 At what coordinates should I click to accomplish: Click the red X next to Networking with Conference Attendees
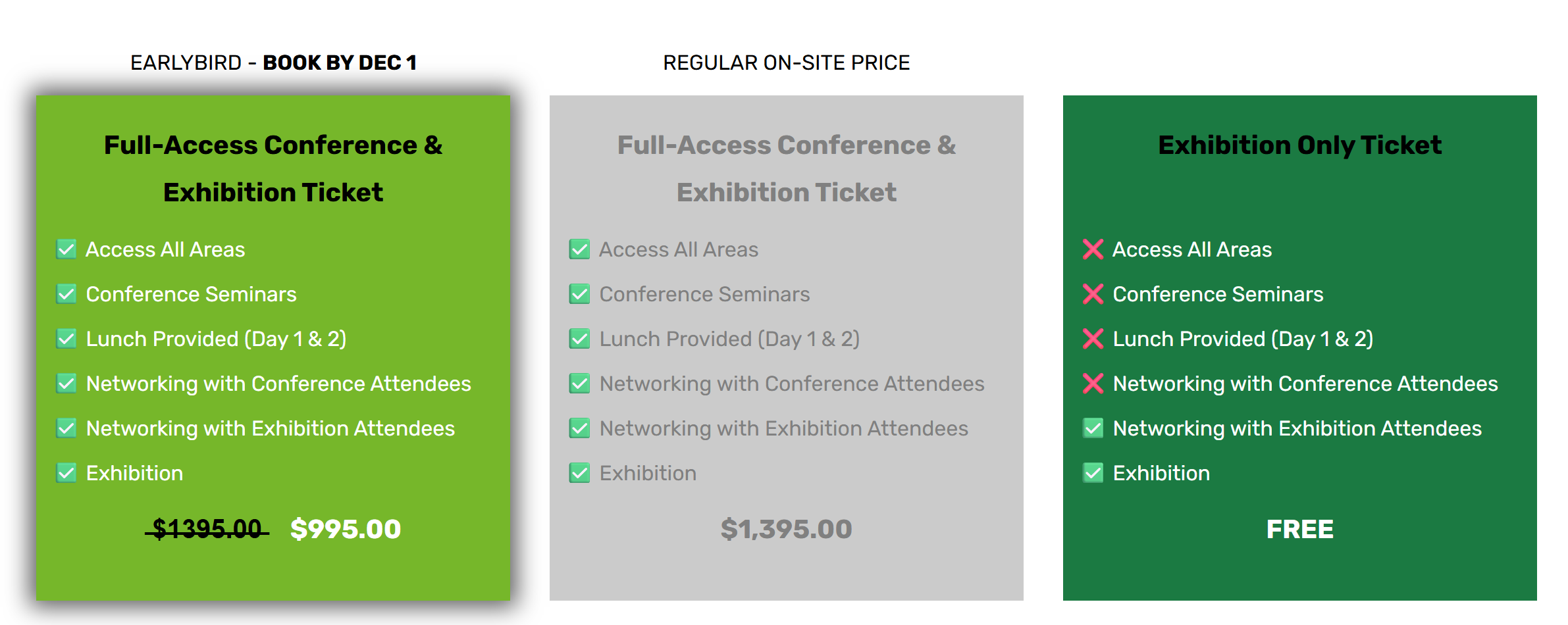pyautogui.click(x=1093, y=384)
